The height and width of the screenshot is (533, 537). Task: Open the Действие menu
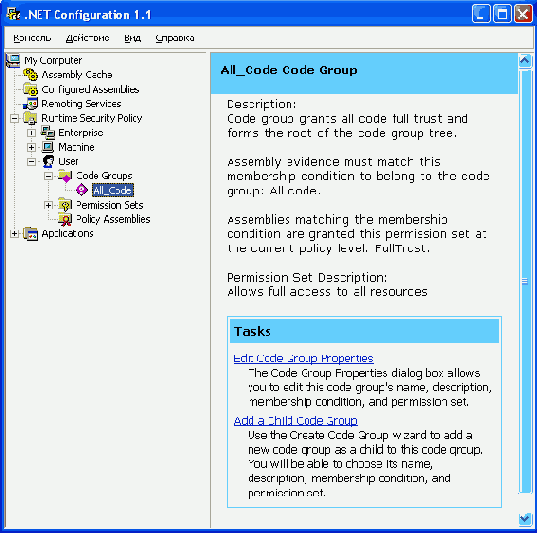88,38
